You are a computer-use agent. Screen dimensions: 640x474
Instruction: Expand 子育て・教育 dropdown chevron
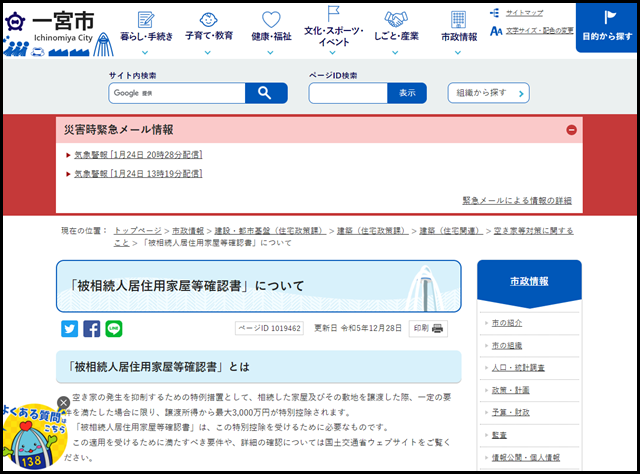coord(208,53)
